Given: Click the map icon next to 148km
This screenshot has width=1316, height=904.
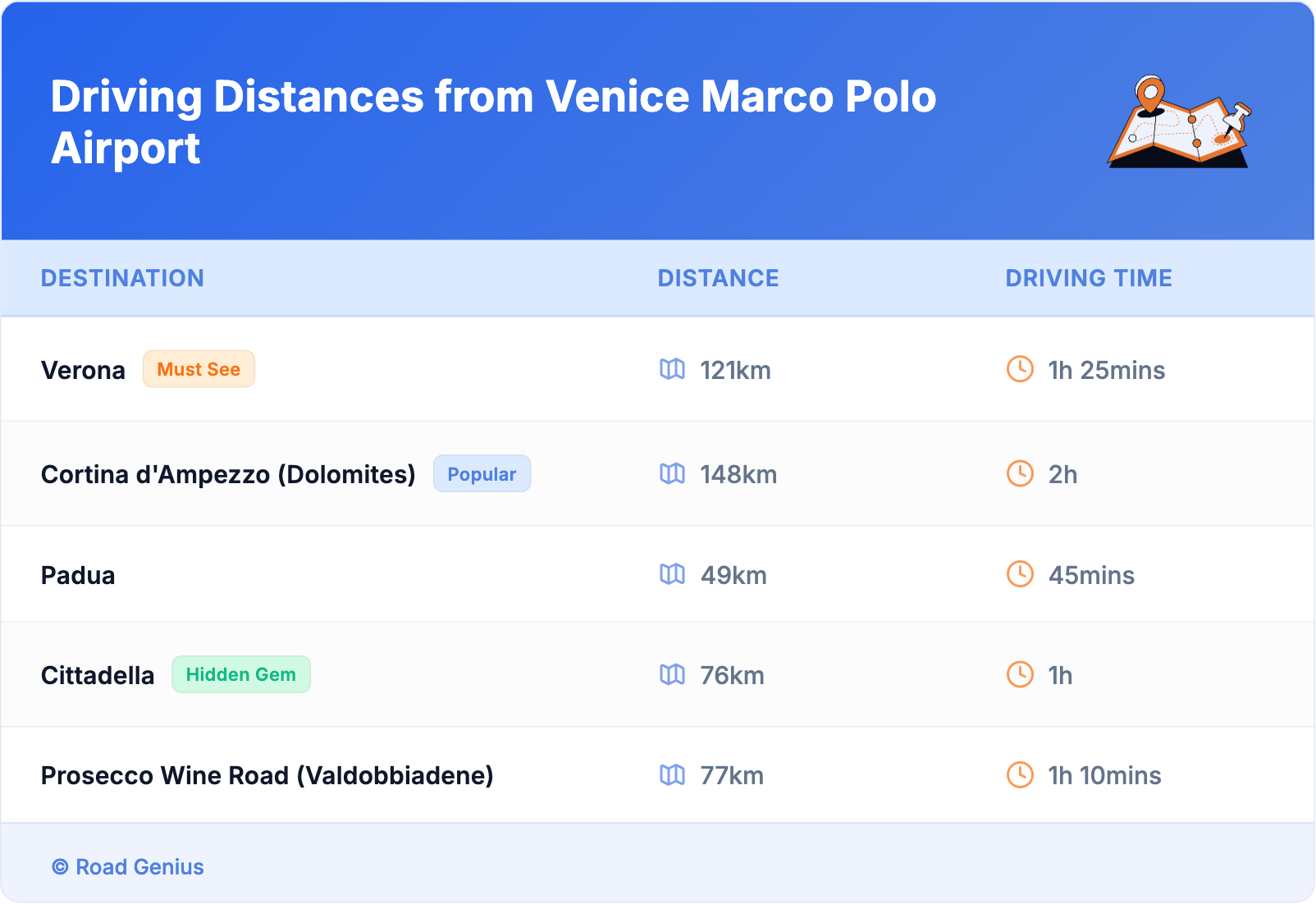Looking at the screenshot, I should tap(672, 473).
